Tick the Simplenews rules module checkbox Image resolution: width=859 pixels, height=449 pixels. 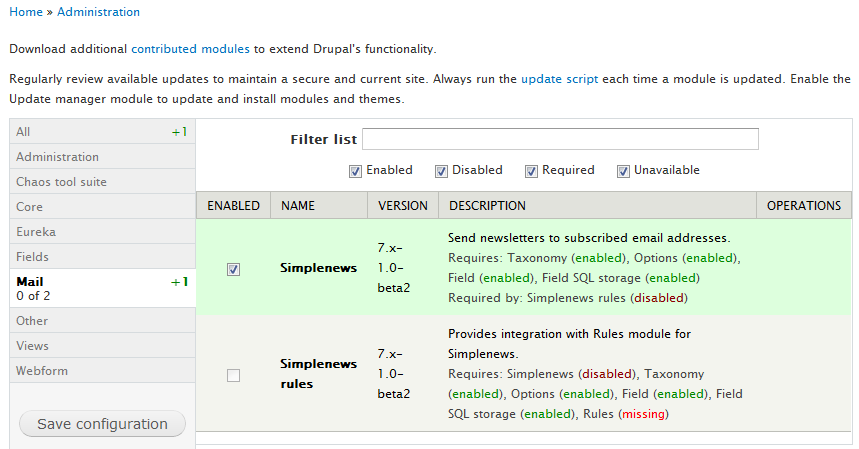(233, 376)
